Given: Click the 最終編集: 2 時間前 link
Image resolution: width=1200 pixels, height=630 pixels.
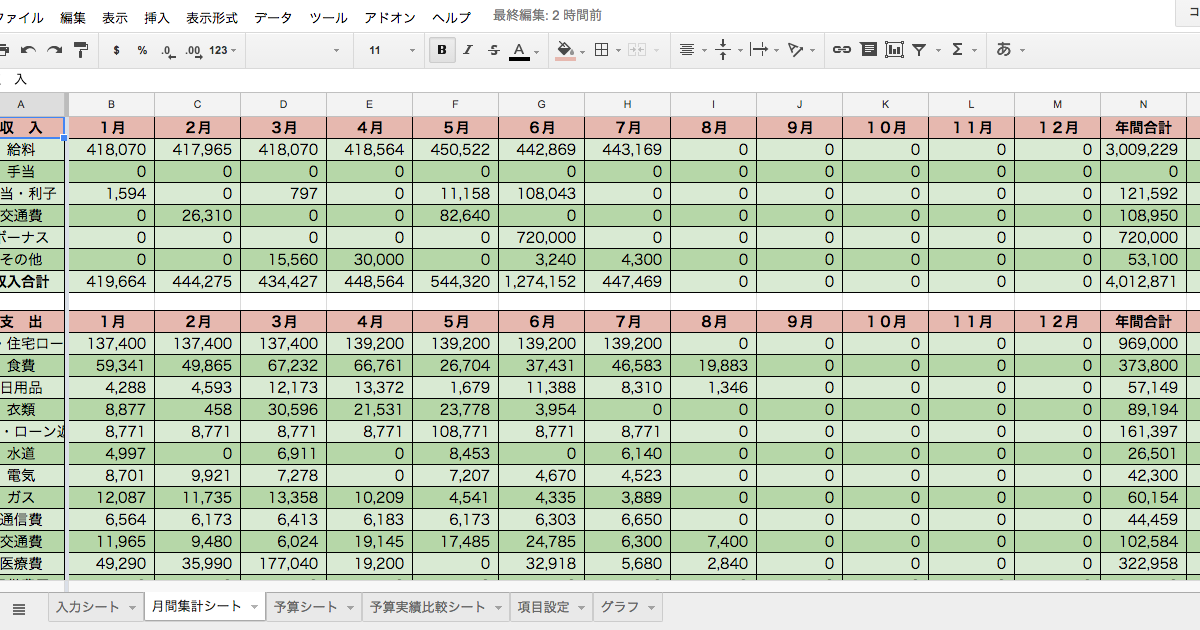Looking at the screenshot, I should point(547,17).
